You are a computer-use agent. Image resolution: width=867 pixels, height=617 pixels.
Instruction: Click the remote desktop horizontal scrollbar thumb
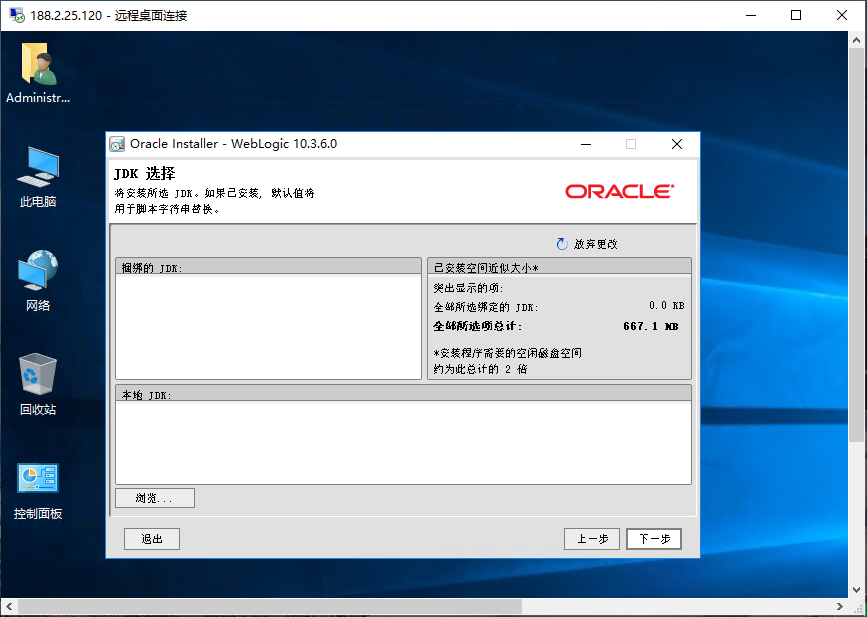pyautogui.click(x=270, y=606)
